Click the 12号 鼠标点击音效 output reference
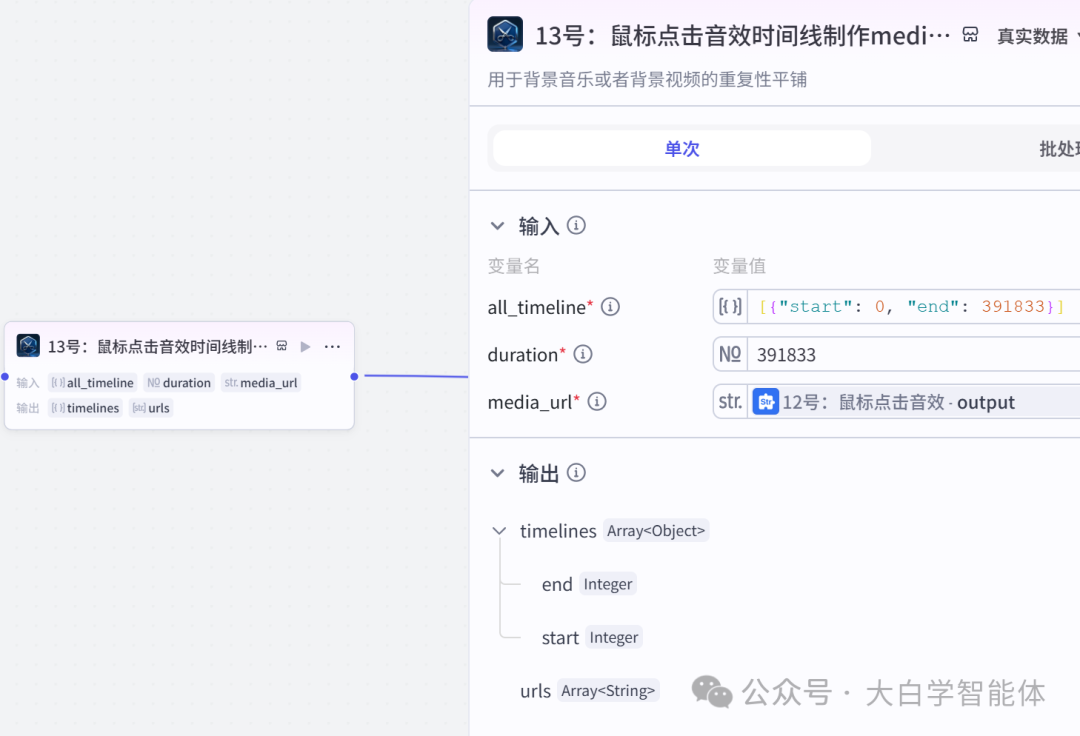The image size is (1080, 736). click(x=898, y=402)
